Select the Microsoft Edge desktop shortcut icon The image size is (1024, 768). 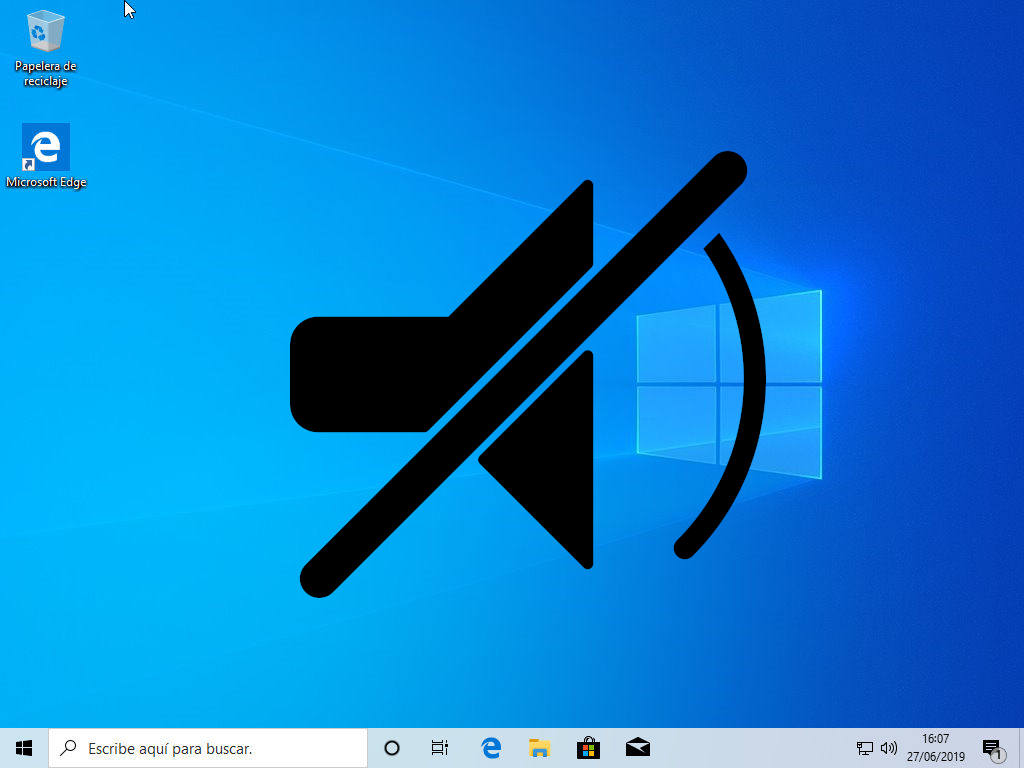click(x=45, y=148)
